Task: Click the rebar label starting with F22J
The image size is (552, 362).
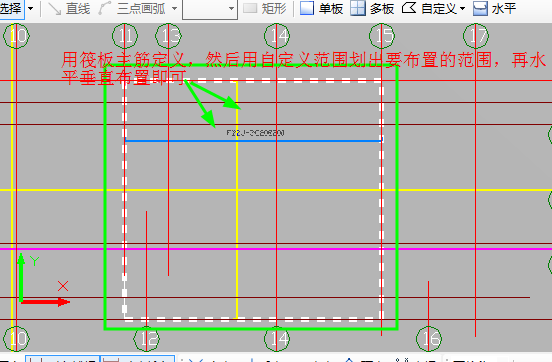Action: [x=255, y=133]
